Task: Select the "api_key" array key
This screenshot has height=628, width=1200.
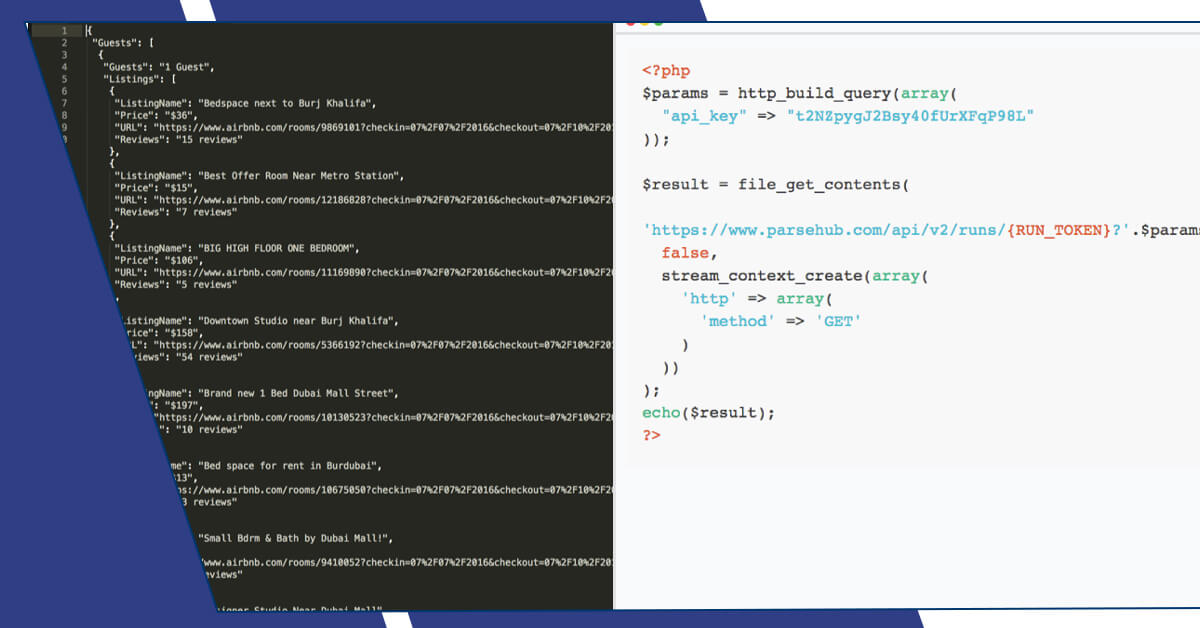Action: click(705, 116)
